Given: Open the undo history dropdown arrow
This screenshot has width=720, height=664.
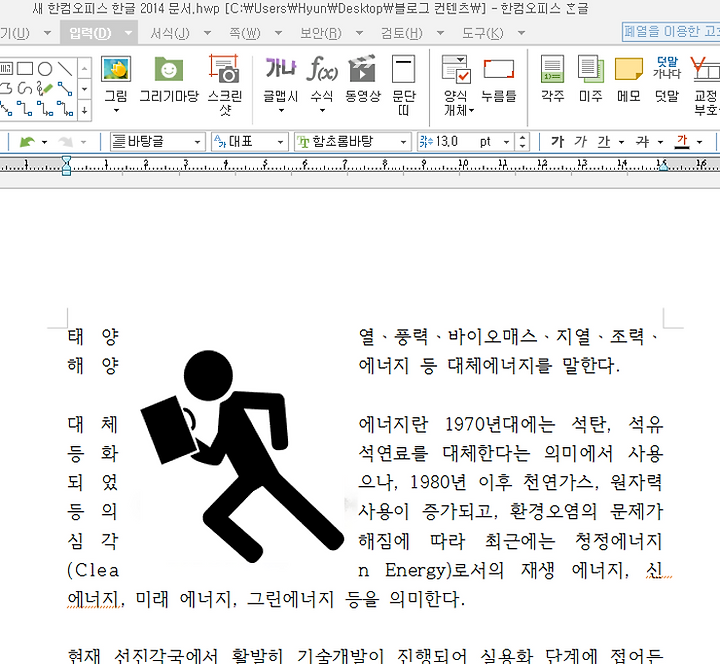Looking at the screenshot, I should point(45,142).
